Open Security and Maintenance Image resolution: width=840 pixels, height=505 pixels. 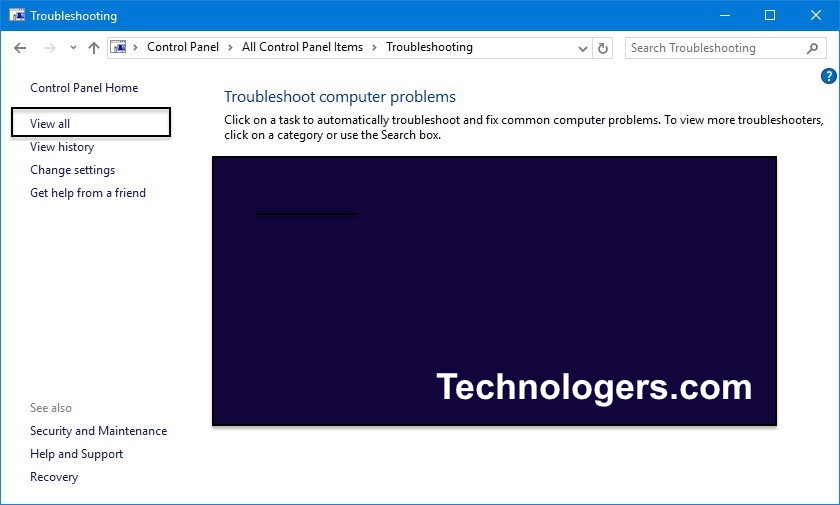pyautogui.click(x=99, y=431)
